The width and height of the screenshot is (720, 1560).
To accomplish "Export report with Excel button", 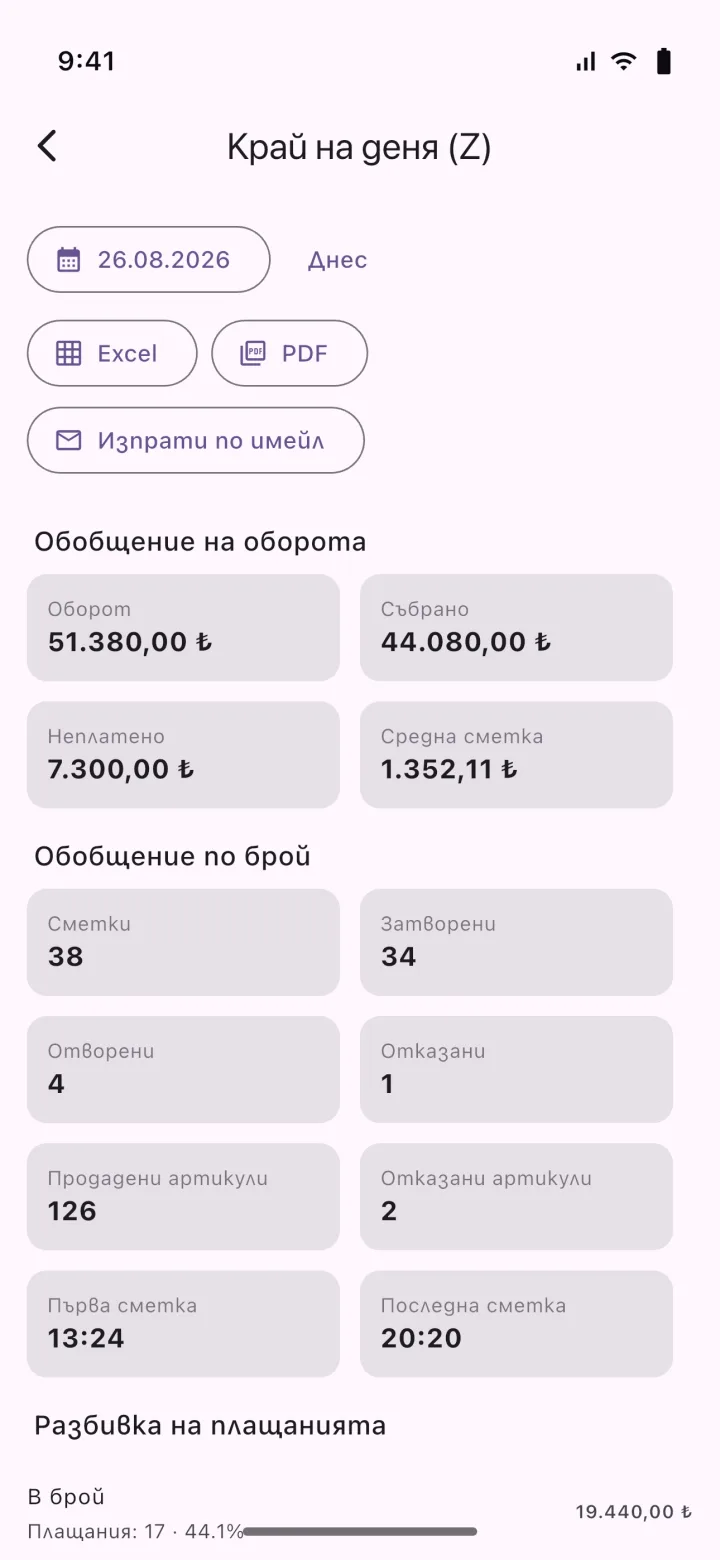I will [112, 353].
